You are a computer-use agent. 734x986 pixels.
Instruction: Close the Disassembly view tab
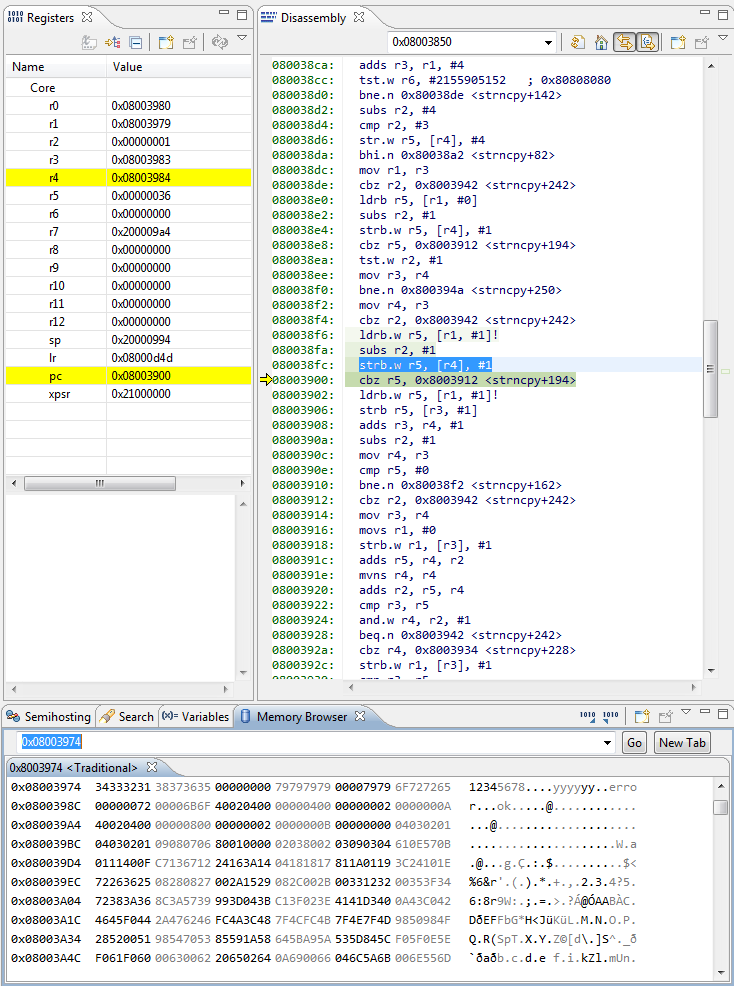pos(359,18)
